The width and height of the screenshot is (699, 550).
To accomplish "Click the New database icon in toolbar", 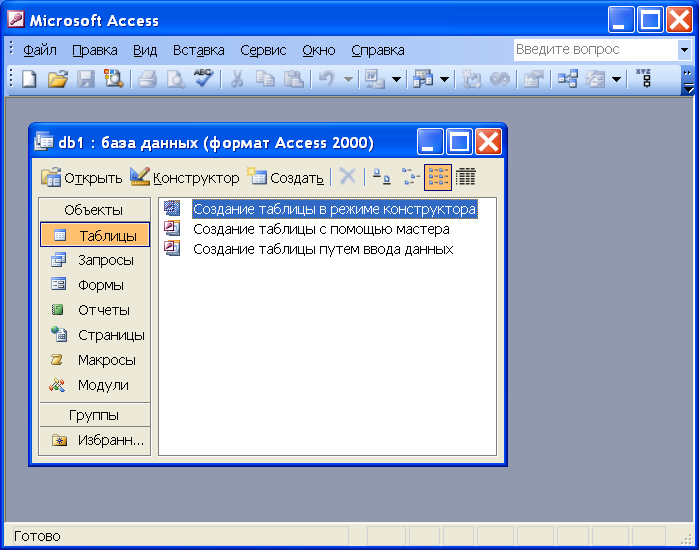I will pos(29,79).
